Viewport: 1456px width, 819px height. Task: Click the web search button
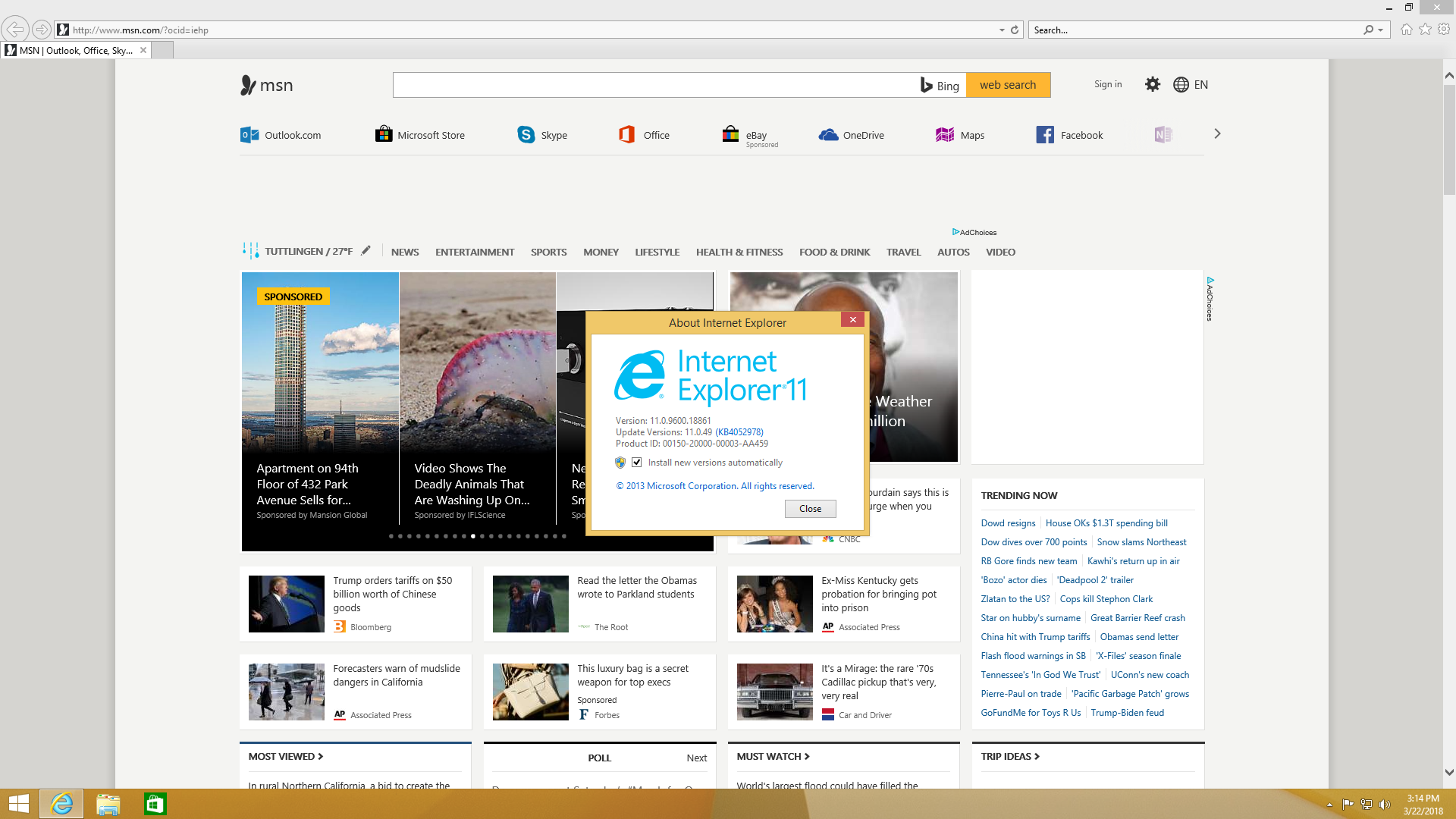(x=1008, y=85)
